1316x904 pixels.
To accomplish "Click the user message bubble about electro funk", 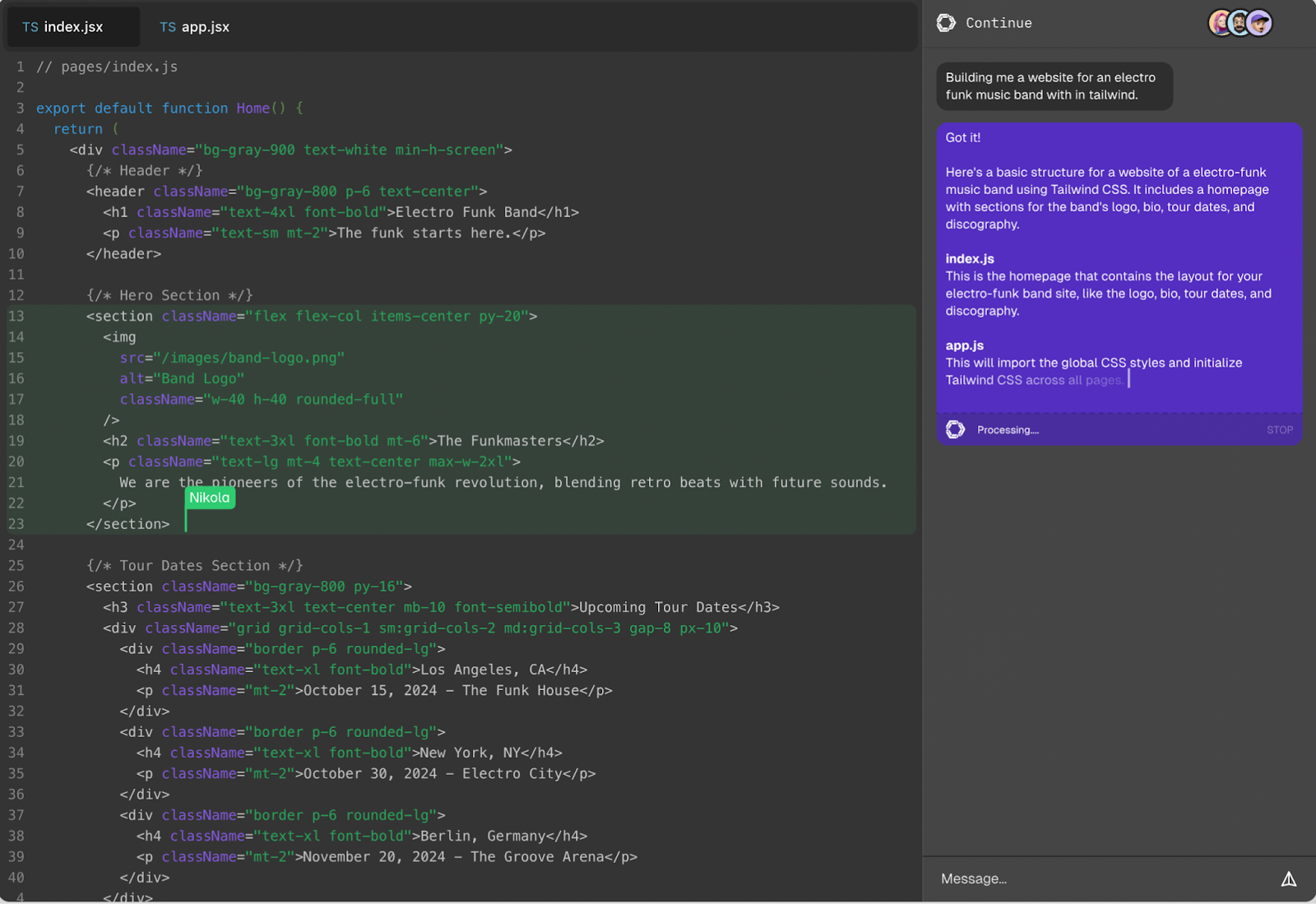I will [x=1054, y=86].
